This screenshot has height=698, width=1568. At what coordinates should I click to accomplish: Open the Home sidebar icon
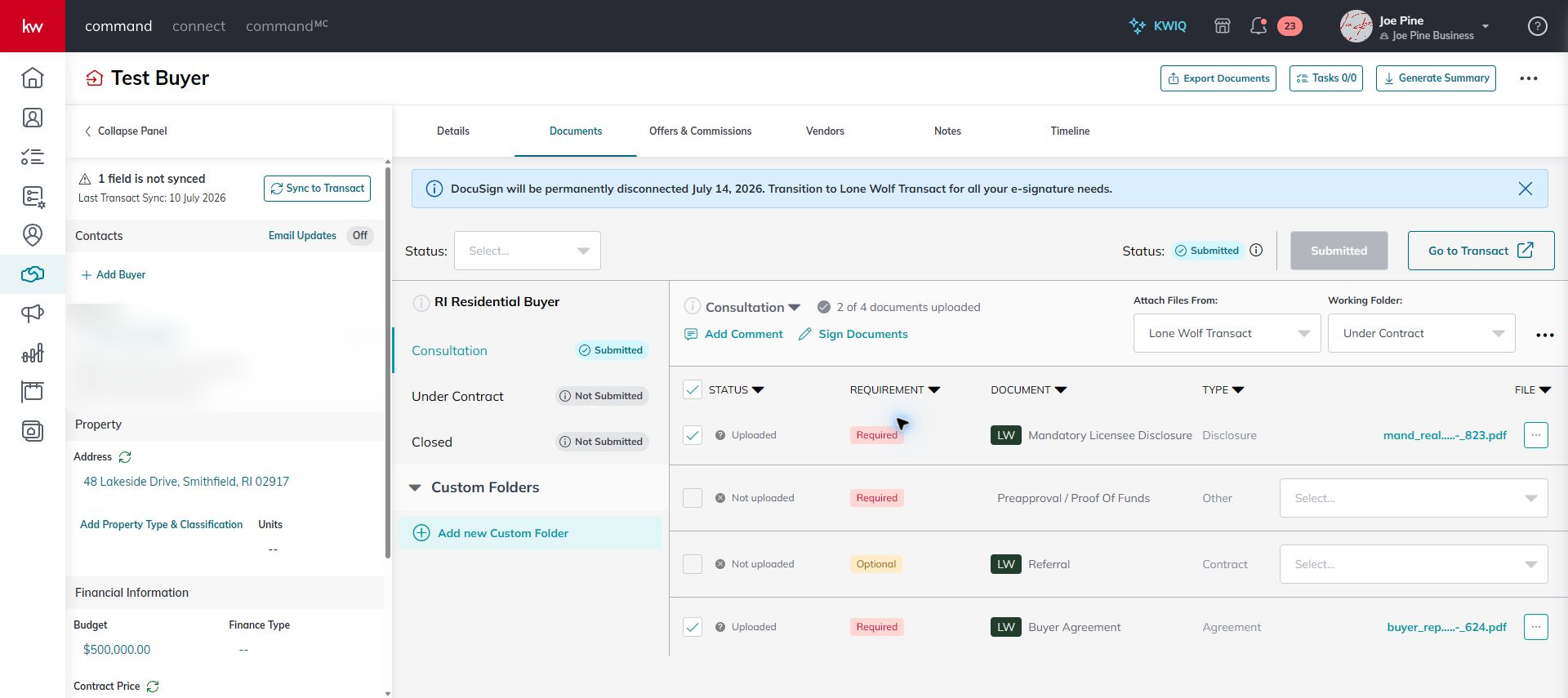pyautogui.click(x=33, y=78)
